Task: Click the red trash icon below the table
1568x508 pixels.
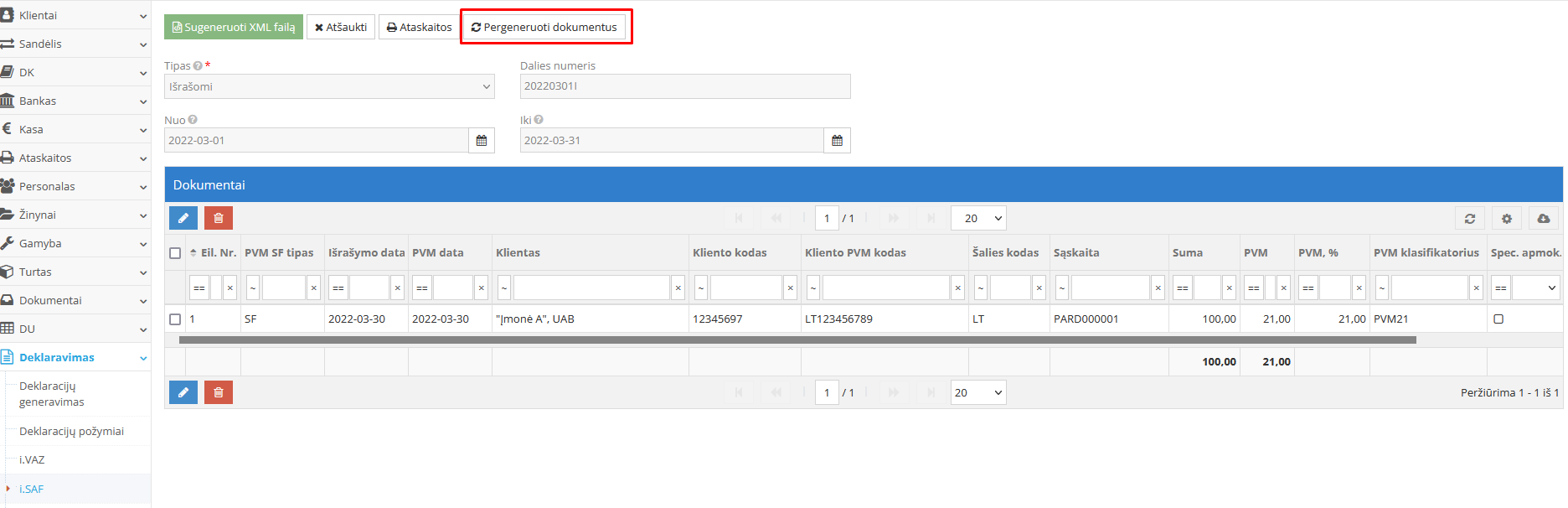Action: tap(219, 392)
